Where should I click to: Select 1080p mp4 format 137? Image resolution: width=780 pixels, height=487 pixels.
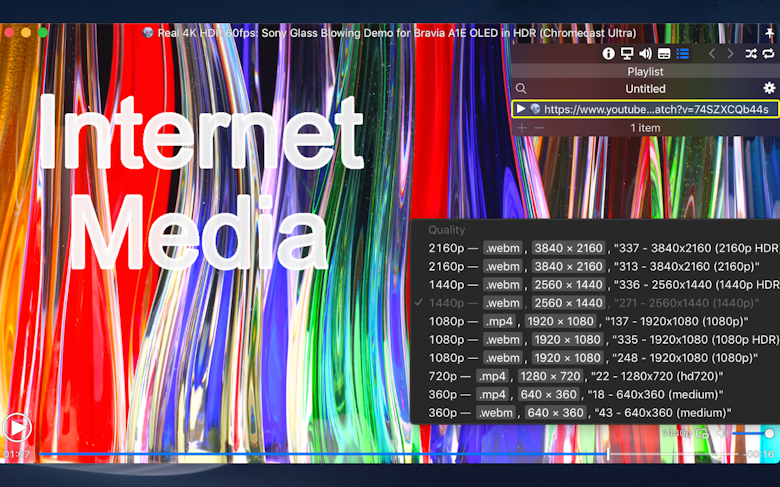coord(595,321)
